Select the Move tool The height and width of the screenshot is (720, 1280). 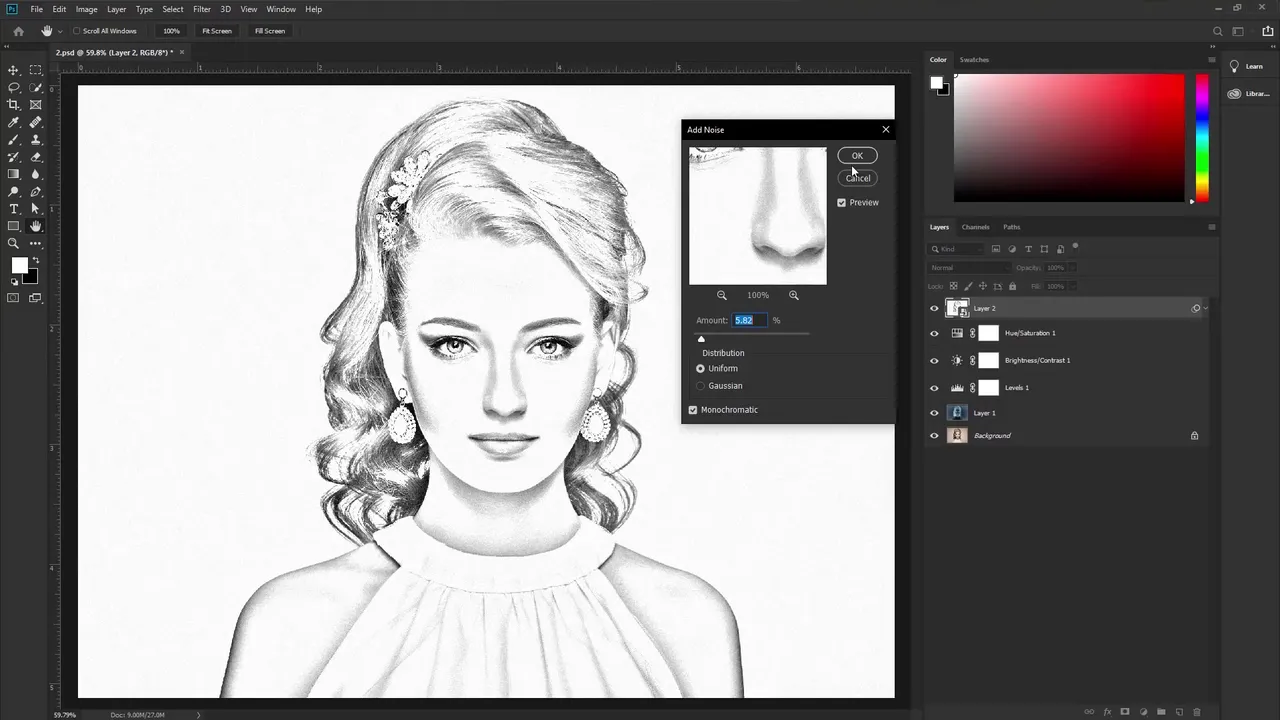tap(13, 70)
